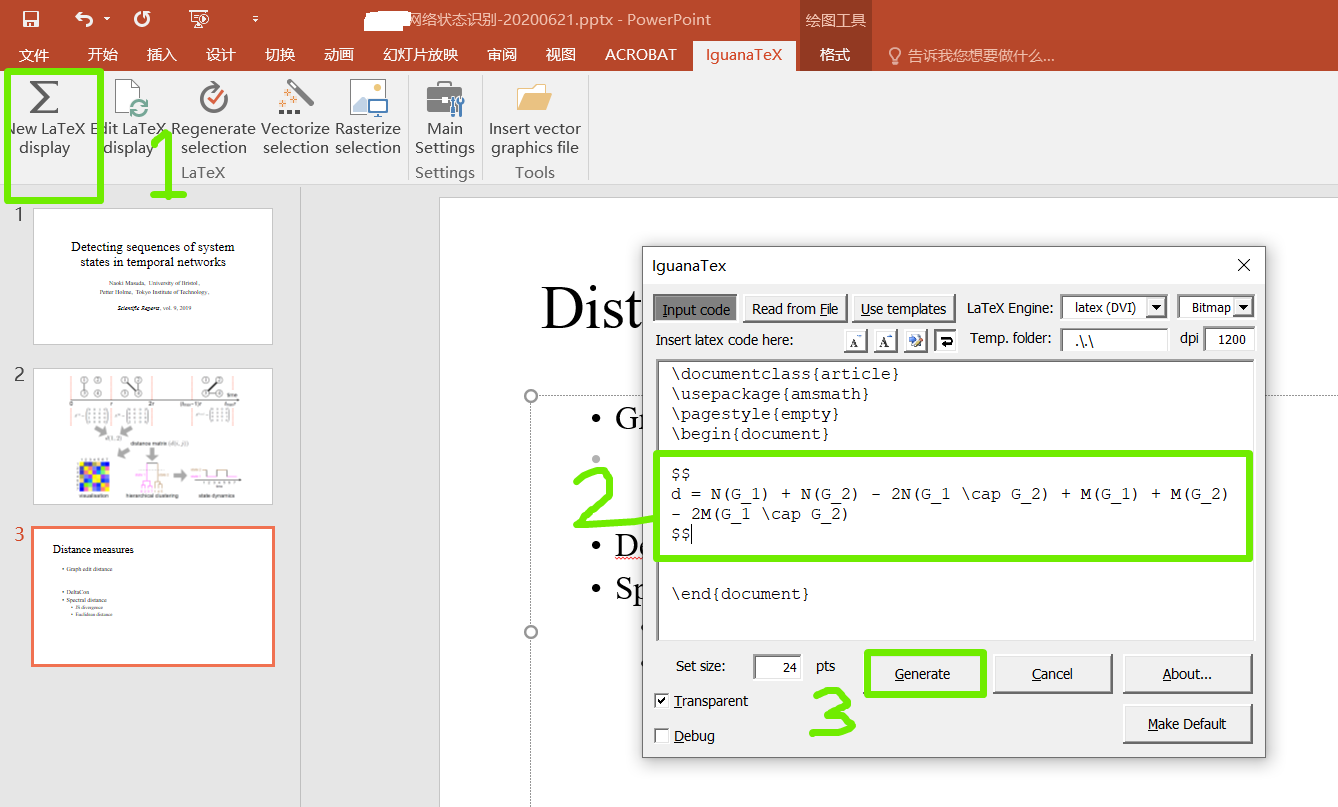Open the ACROBAT ribbon tab
Viewport: 1338px width, 807px height.
point(640,55)
